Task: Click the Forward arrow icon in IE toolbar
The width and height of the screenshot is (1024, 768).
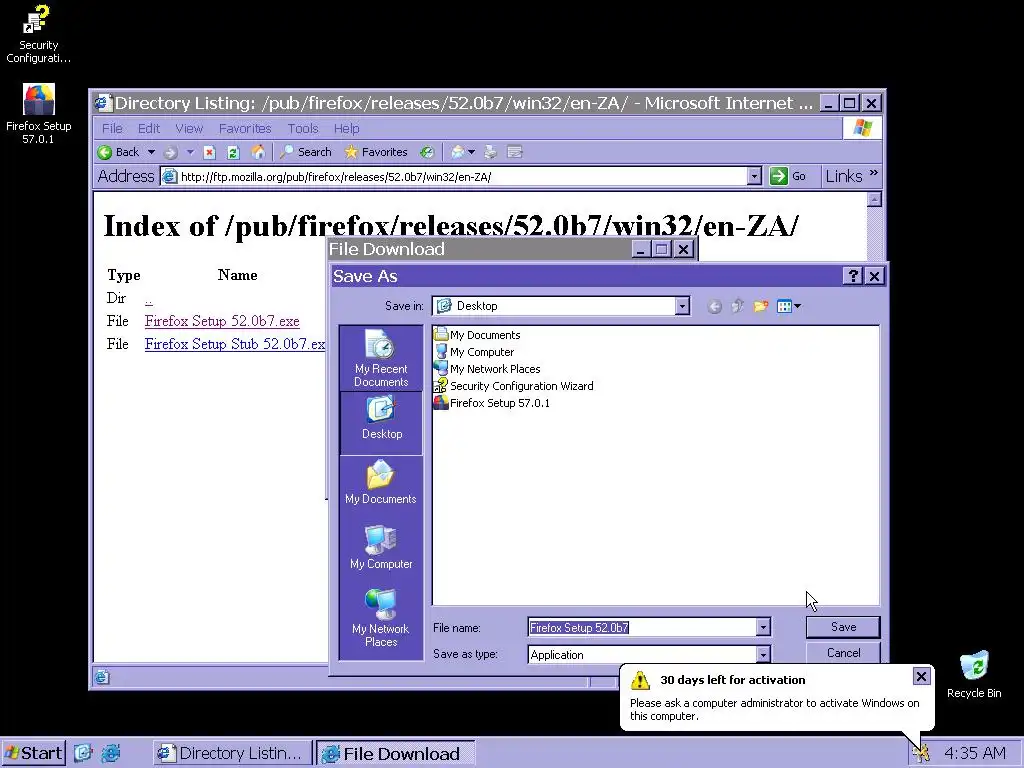Action: pos(170,152)
